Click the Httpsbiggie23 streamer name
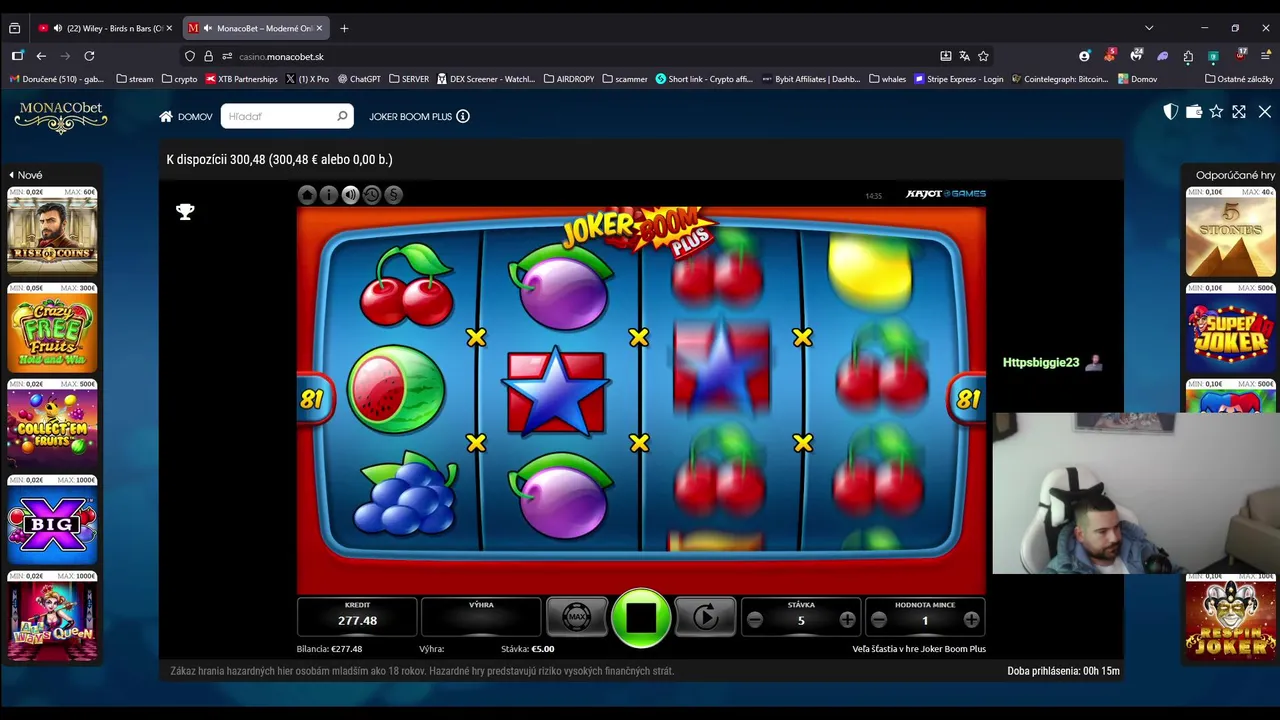 click(x=1041, y=362)
